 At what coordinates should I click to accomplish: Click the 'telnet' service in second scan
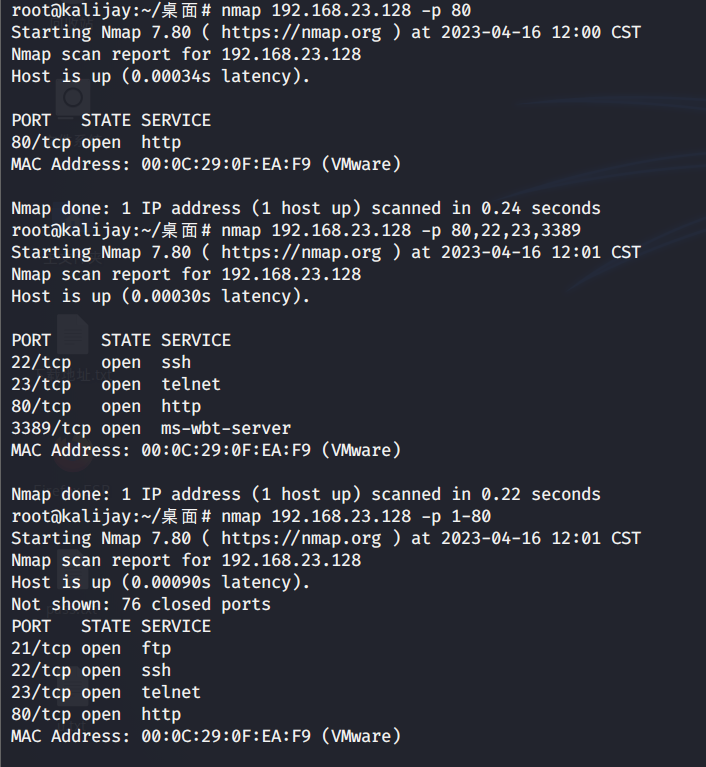[x=191, y=384]
